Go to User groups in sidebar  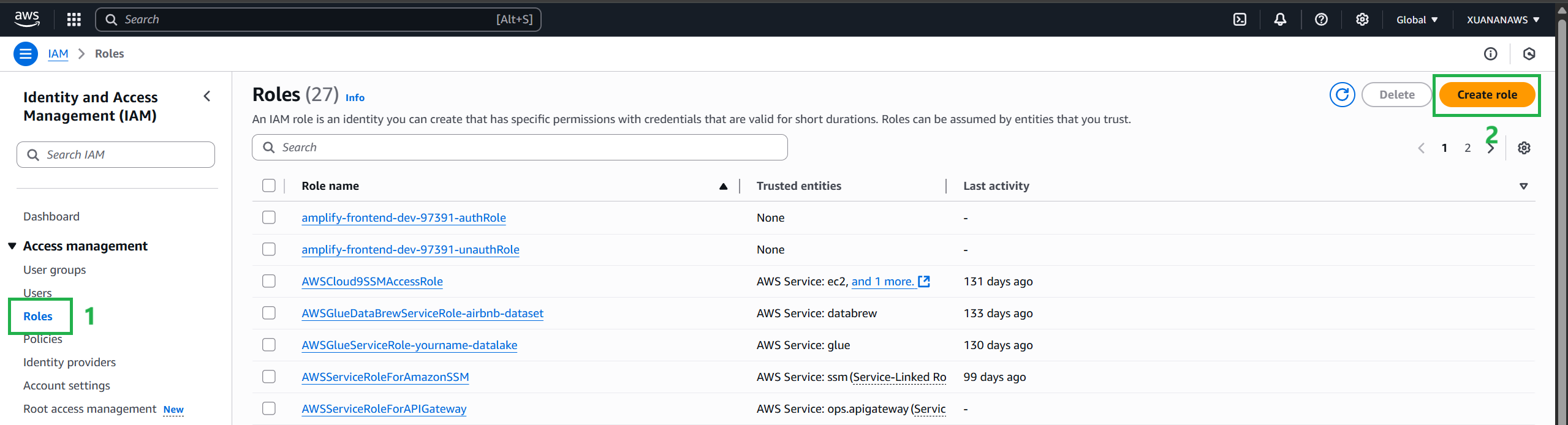pos(55,270)
